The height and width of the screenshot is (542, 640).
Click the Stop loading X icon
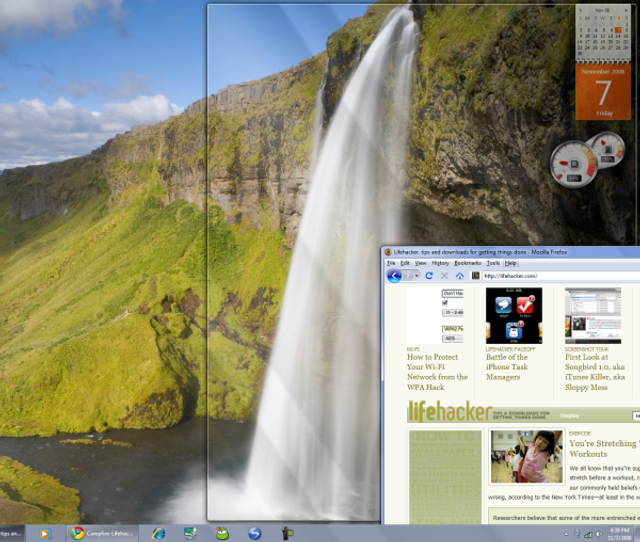pyautogui.click(x=444, y=276)
